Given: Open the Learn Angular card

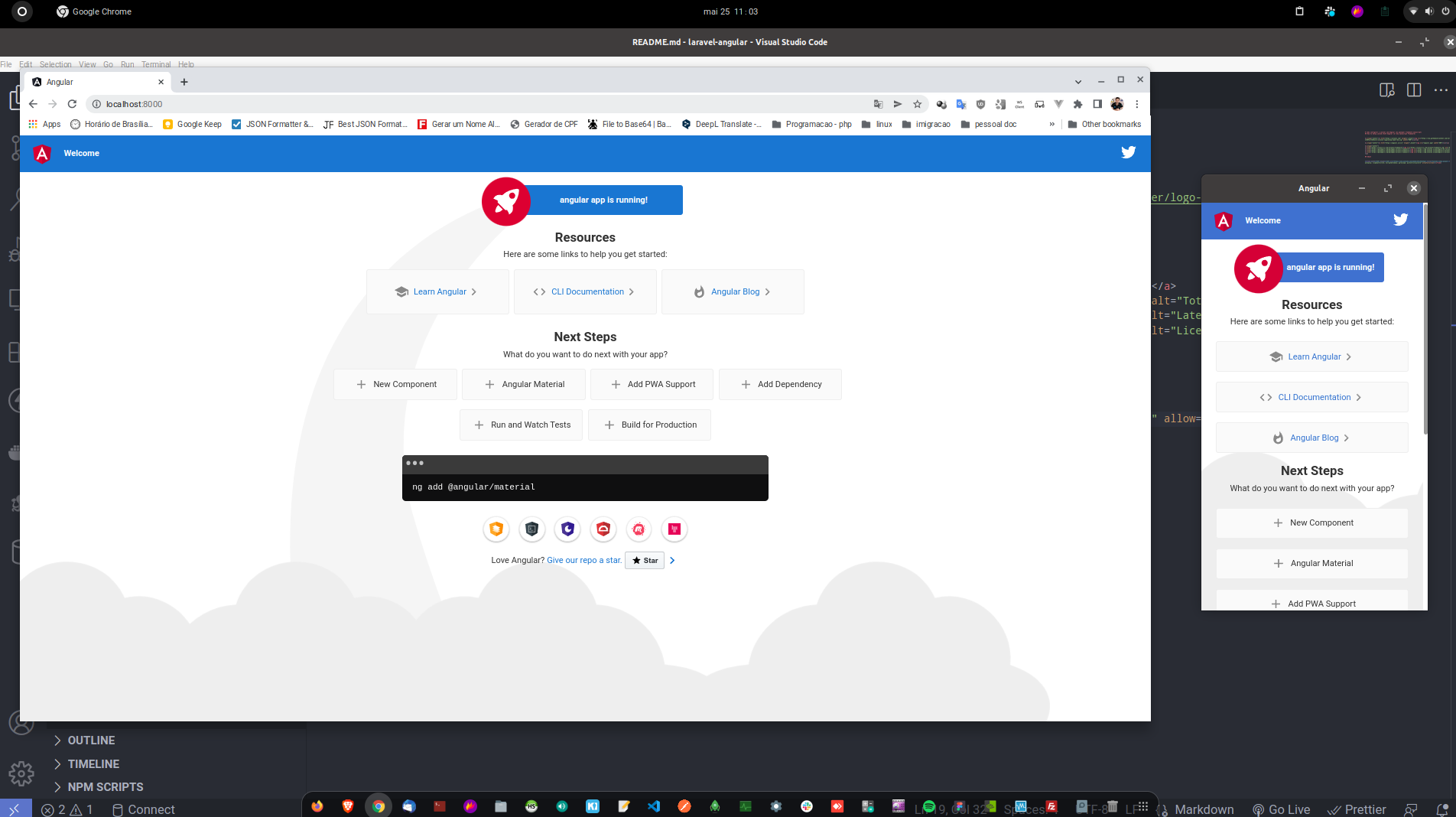Looking at the screenshot, I should tap(437, 291).
